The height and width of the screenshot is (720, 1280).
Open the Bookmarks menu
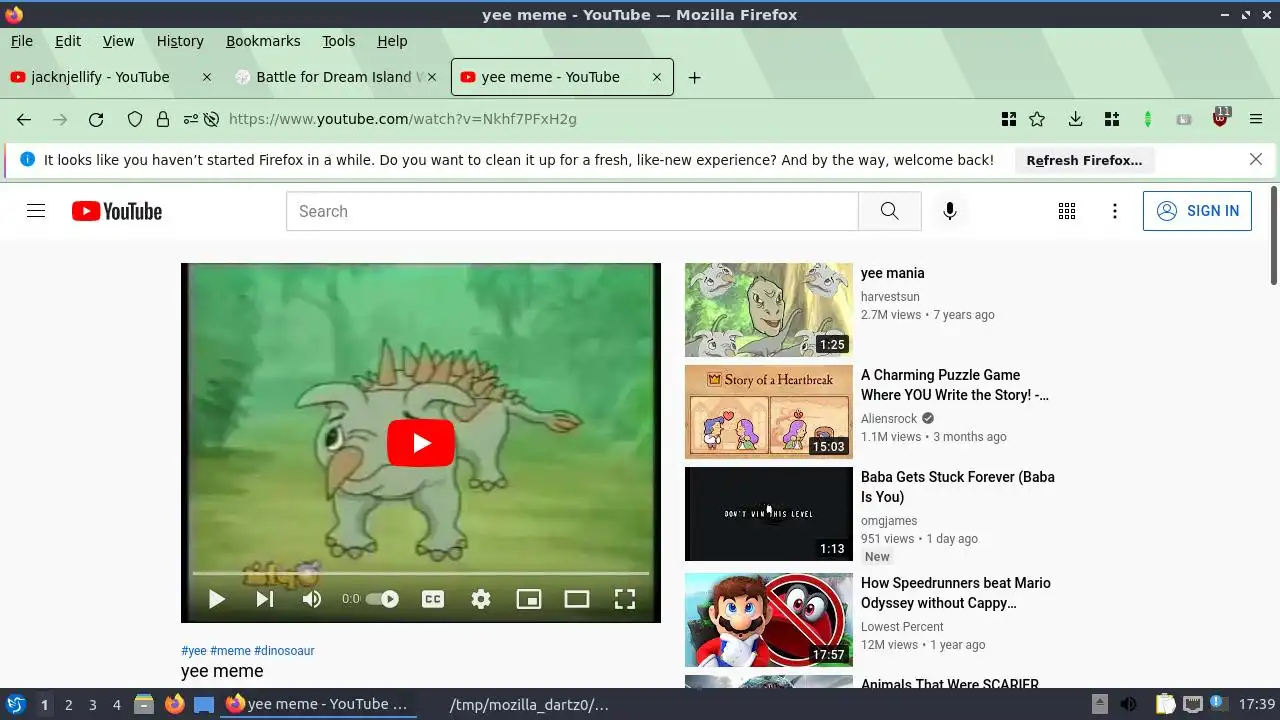point(263,41)
